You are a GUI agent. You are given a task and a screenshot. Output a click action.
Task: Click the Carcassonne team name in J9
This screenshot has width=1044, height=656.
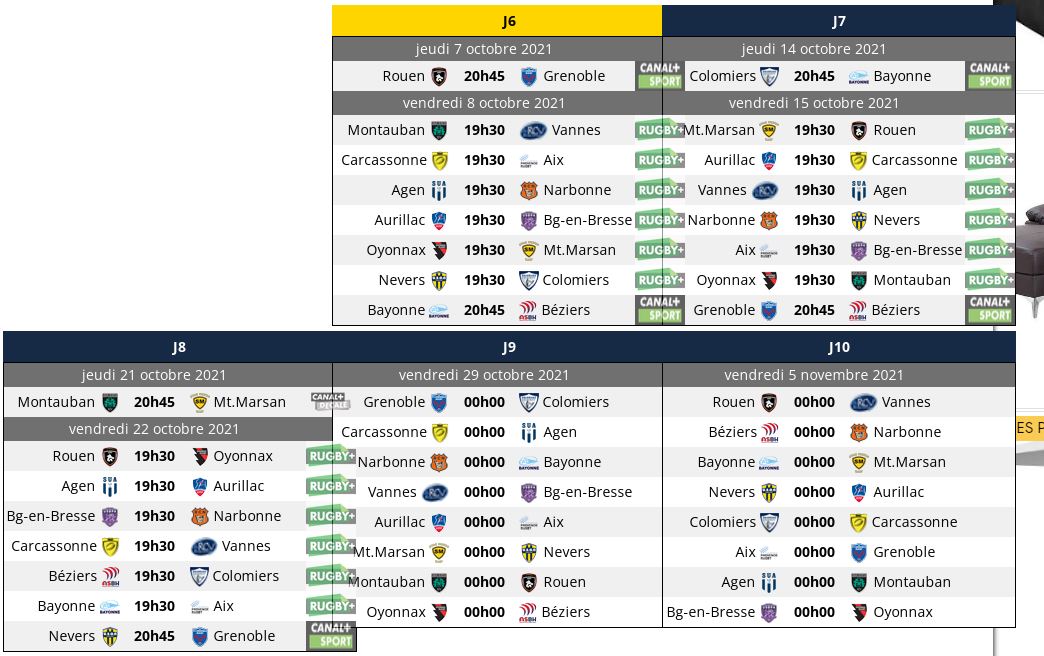(384, 432)
